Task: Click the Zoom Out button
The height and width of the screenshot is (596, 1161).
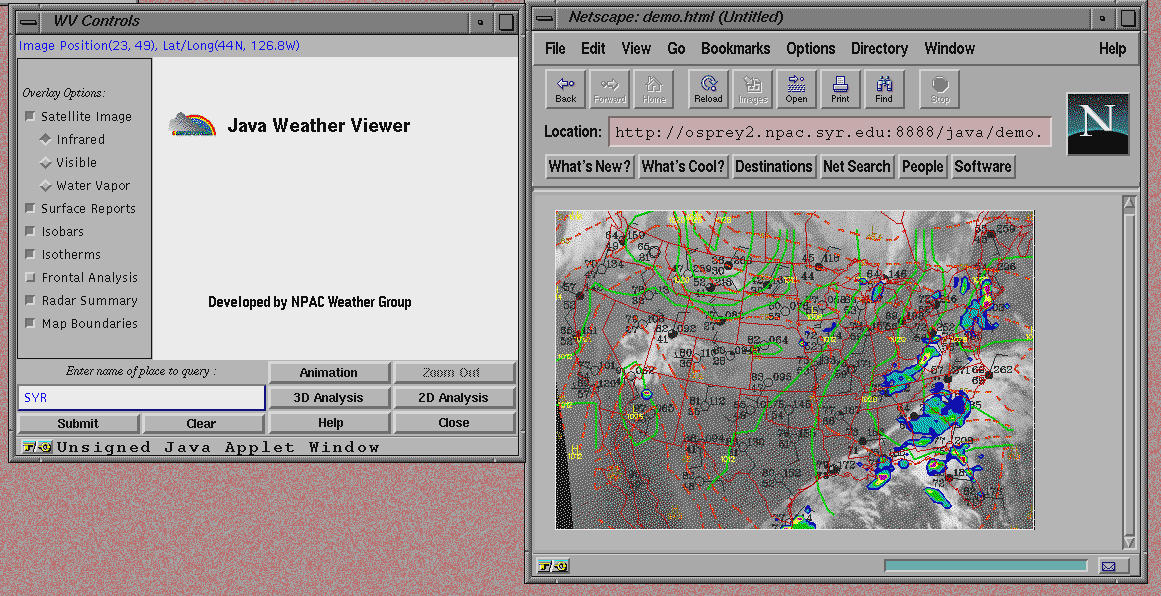Action: click(454, 372)
